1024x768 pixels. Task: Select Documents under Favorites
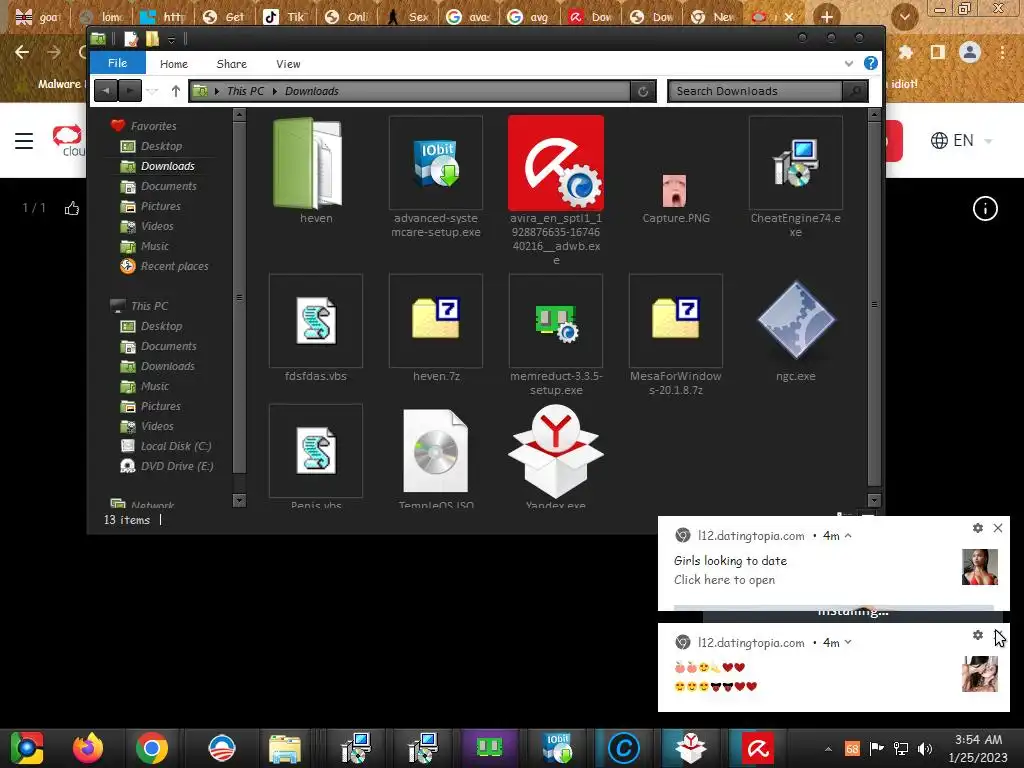pos(168,186)
